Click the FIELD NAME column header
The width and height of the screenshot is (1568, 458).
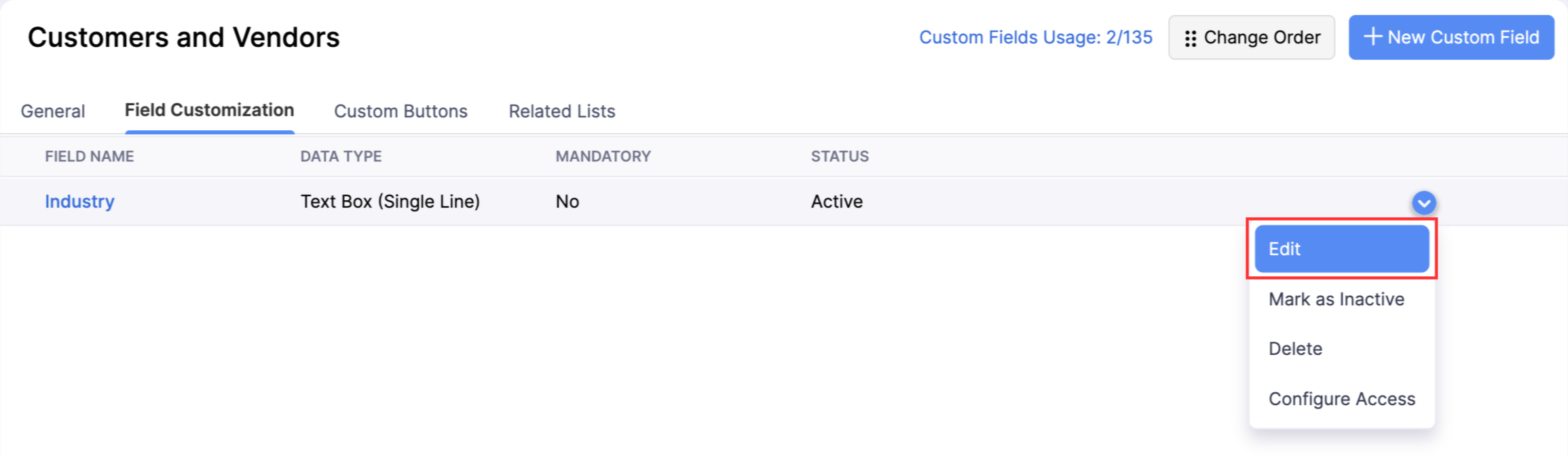tap(89, 156)
